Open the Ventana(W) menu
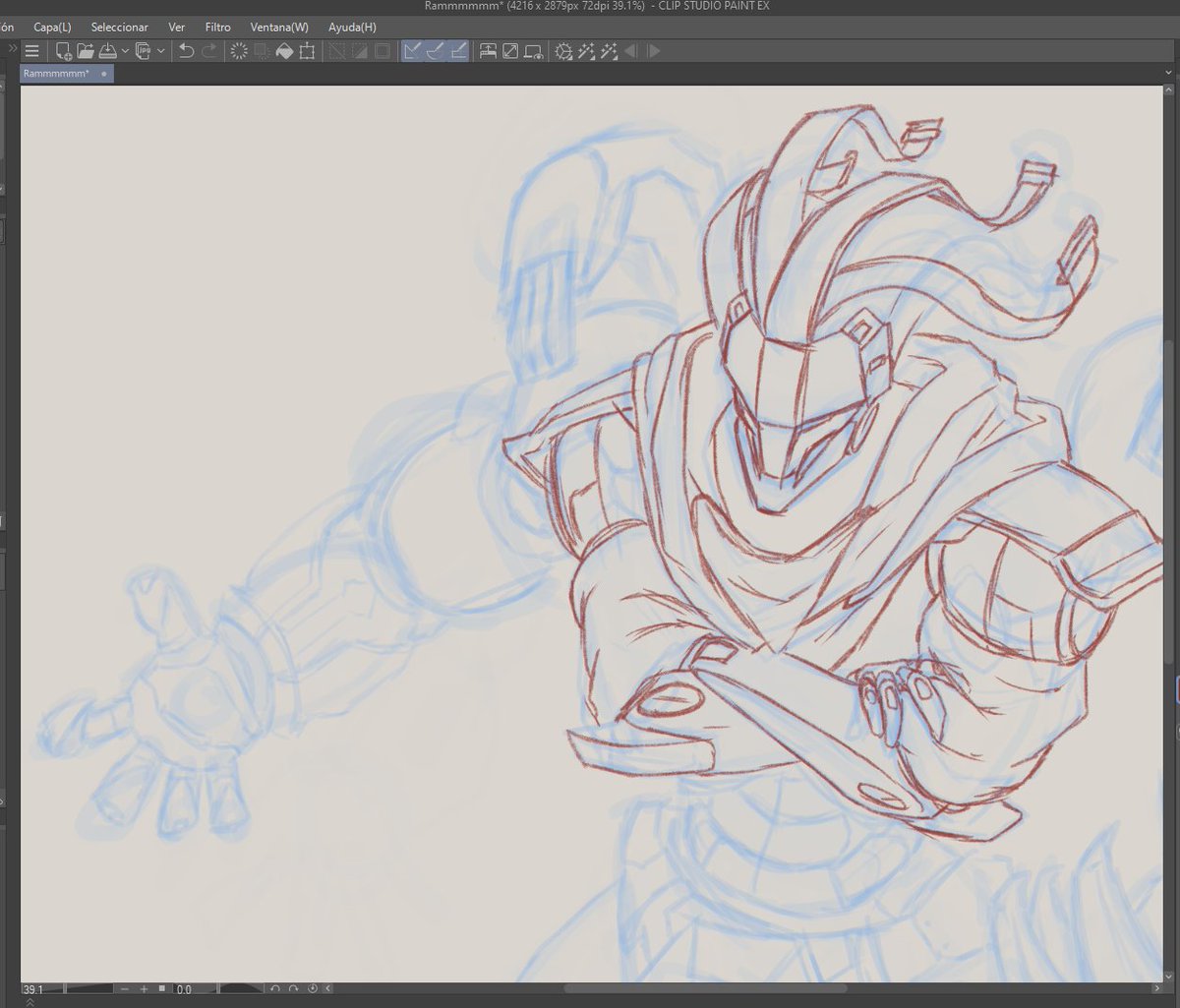The width and height of the screenshot is (1180, 1008). 279,28
